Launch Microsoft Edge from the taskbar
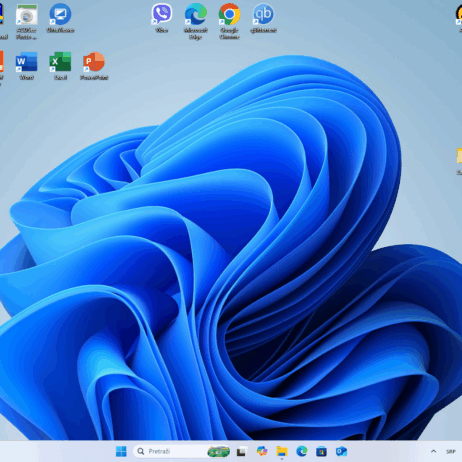Viewport: 462px width, 462px height. coord(302,451)
